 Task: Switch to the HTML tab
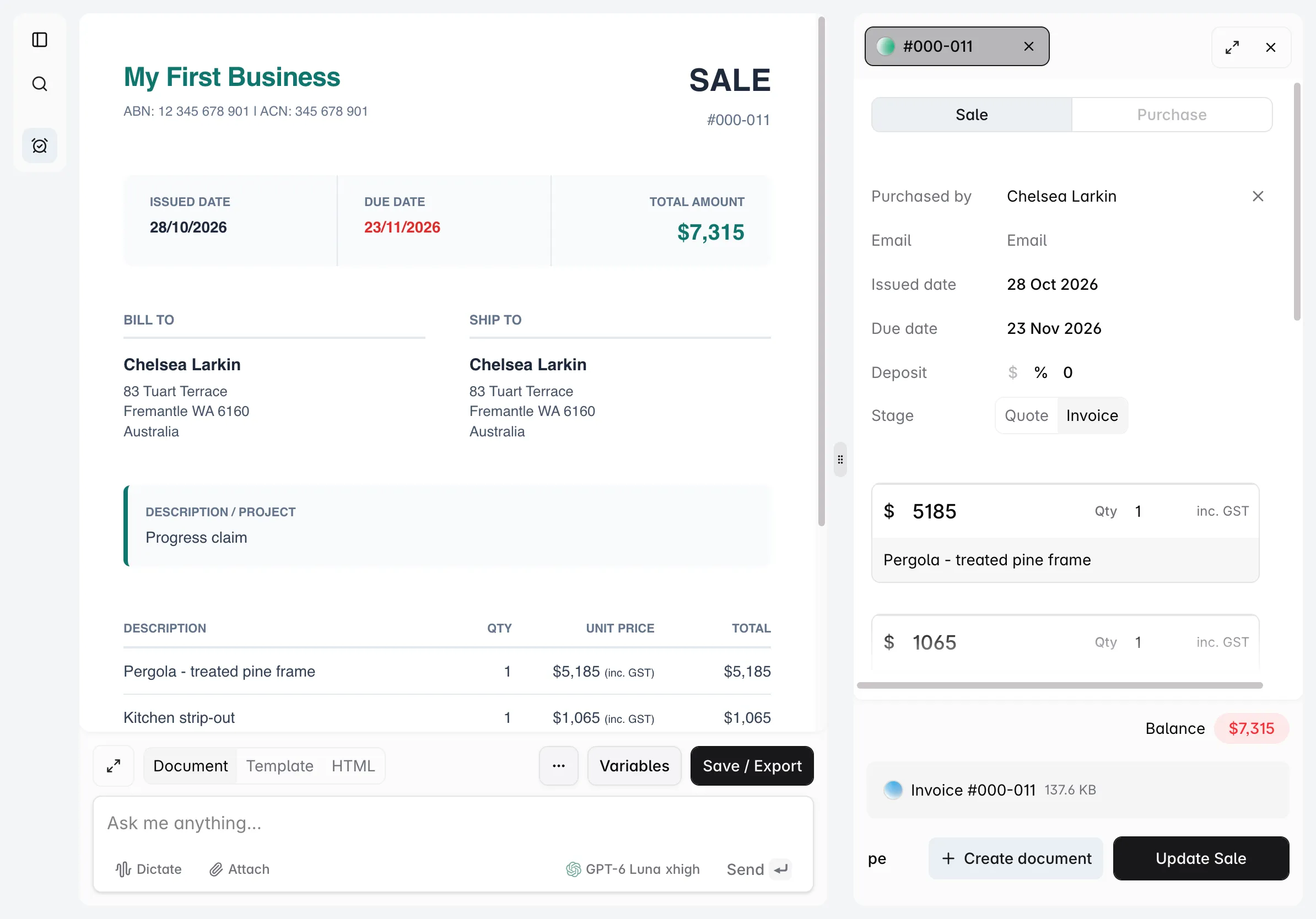353,766
